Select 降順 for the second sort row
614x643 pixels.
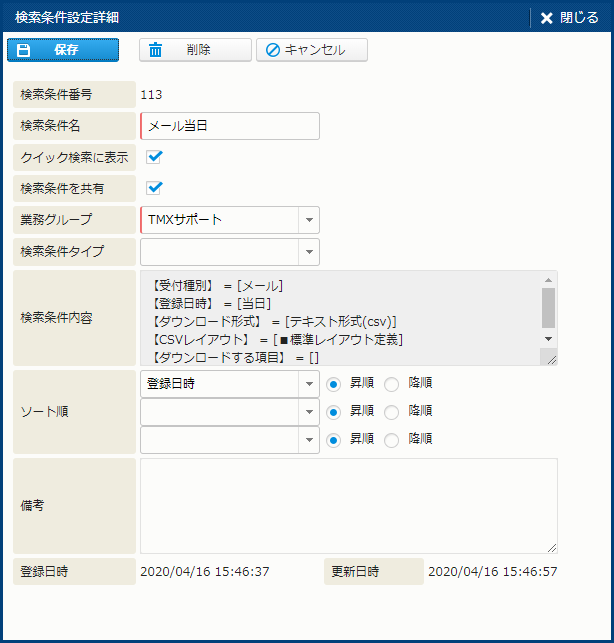pos(392,412)
